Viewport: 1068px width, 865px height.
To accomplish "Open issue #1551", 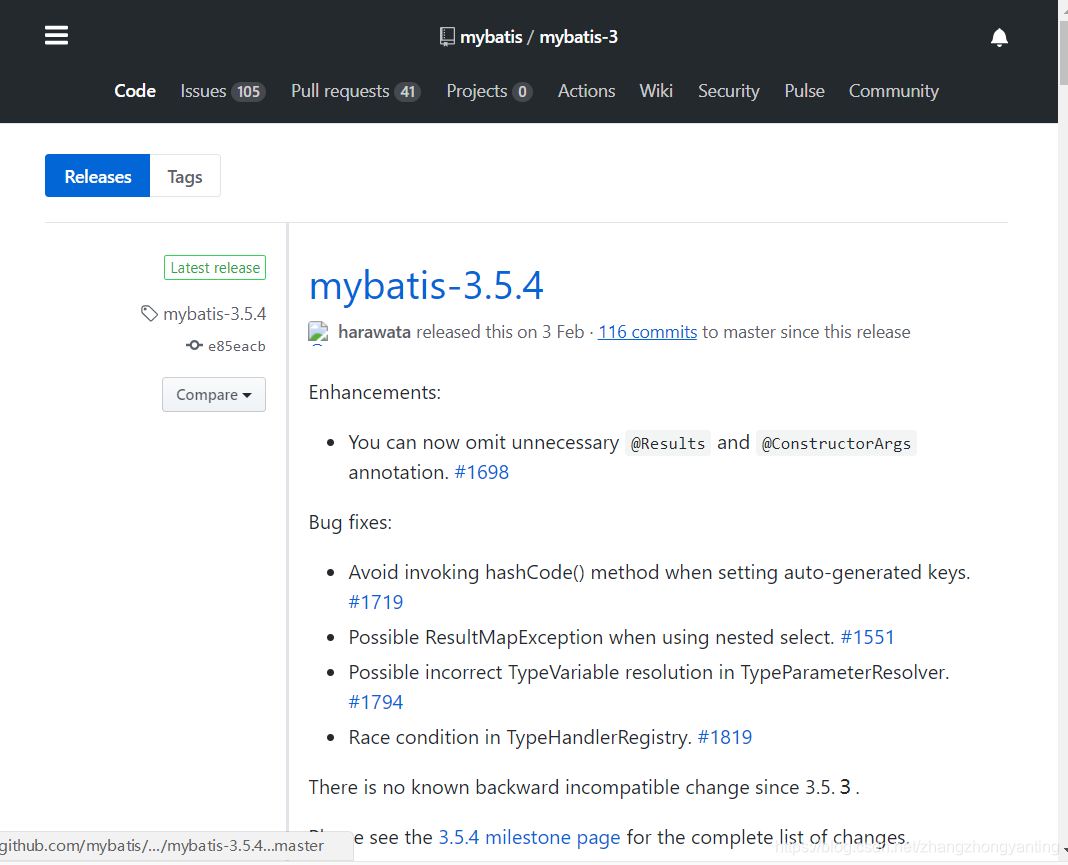I will (x=867, y=637).
